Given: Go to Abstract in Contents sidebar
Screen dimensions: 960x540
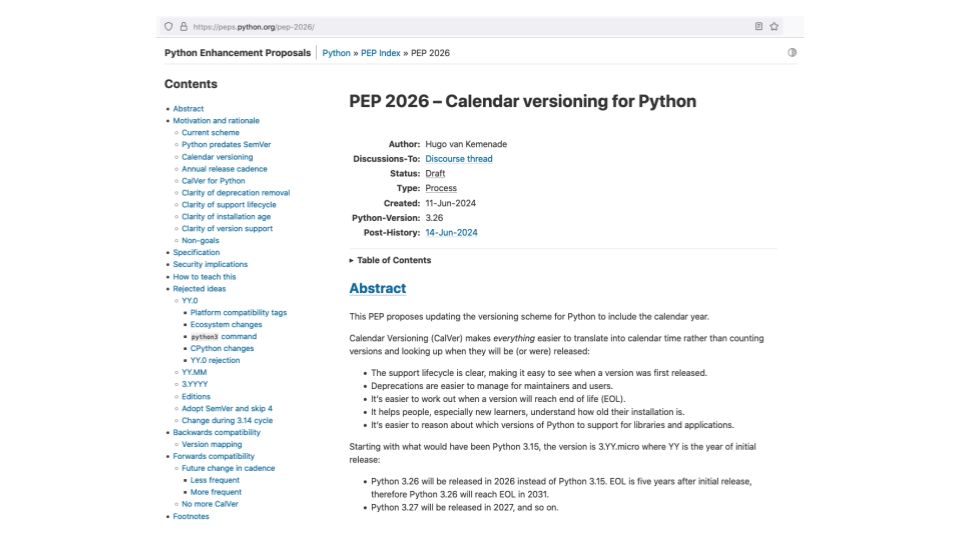Looking at the screenshot, I should pos(188,108).
